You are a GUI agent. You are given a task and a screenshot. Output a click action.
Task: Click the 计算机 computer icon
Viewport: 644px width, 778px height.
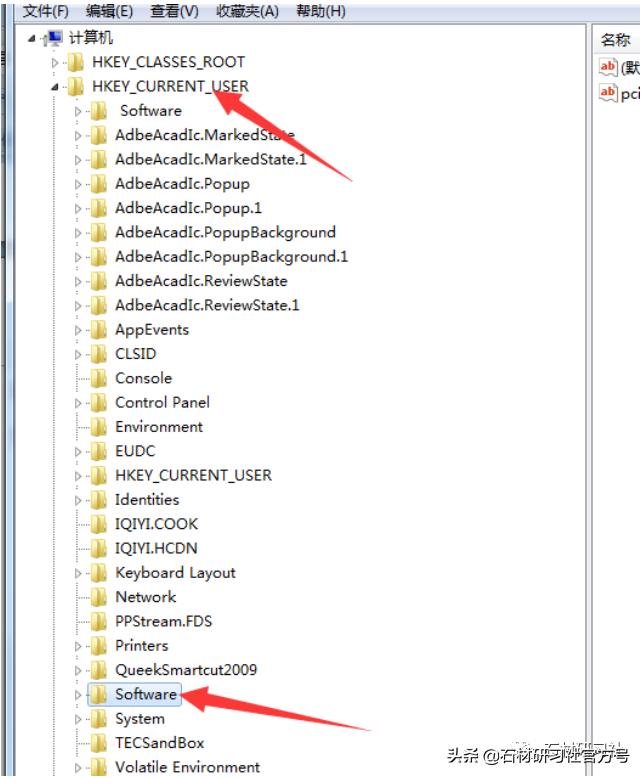coord(53,38)
